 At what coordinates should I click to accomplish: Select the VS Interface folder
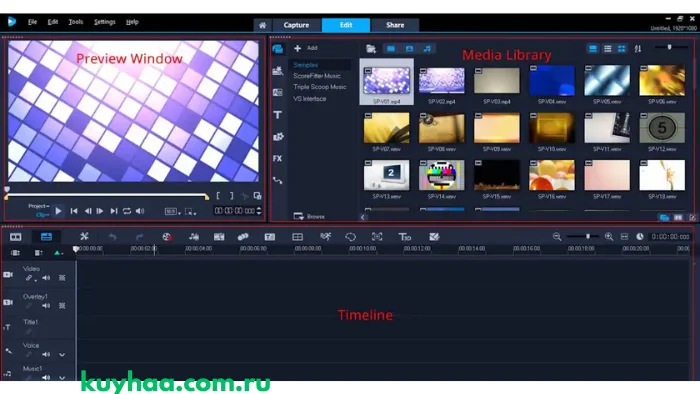click(310, 99)
